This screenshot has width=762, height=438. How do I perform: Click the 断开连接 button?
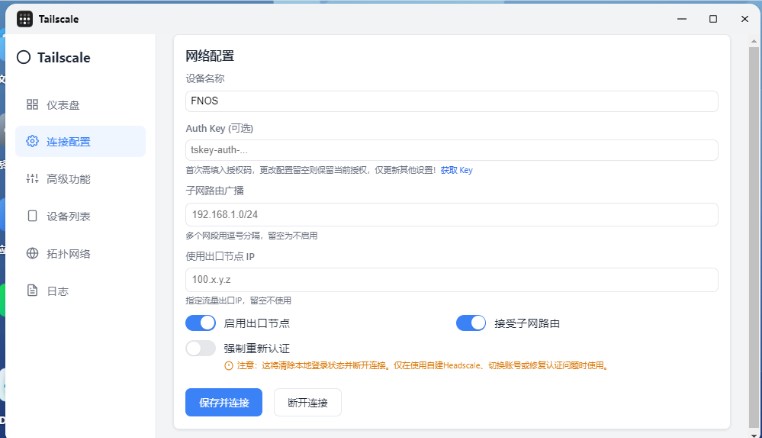click(x=308, y=402)
